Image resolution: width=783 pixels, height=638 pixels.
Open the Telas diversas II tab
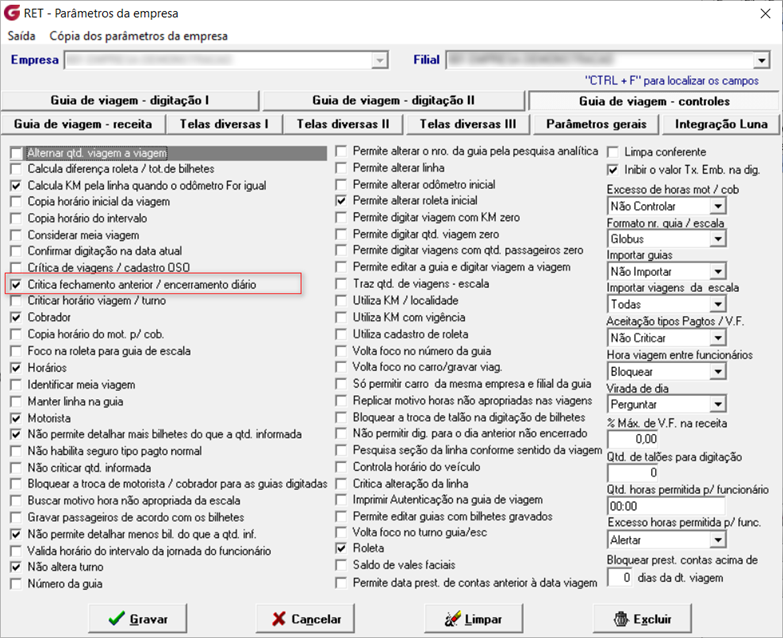click(x=343, y=124)
